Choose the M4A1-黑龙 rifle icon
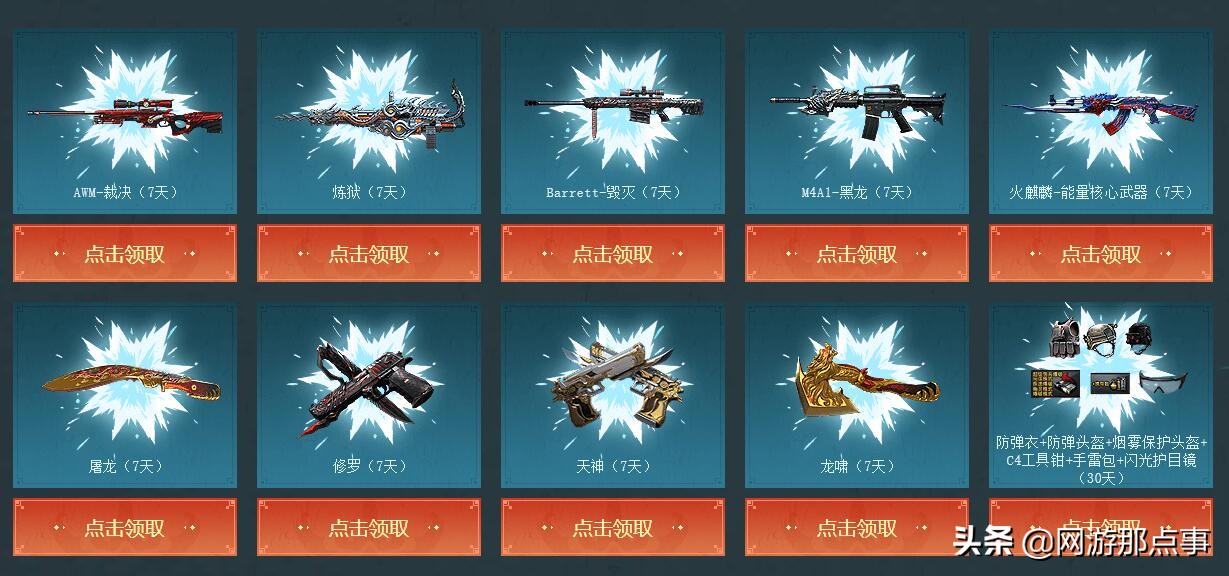 pos(857,108)
